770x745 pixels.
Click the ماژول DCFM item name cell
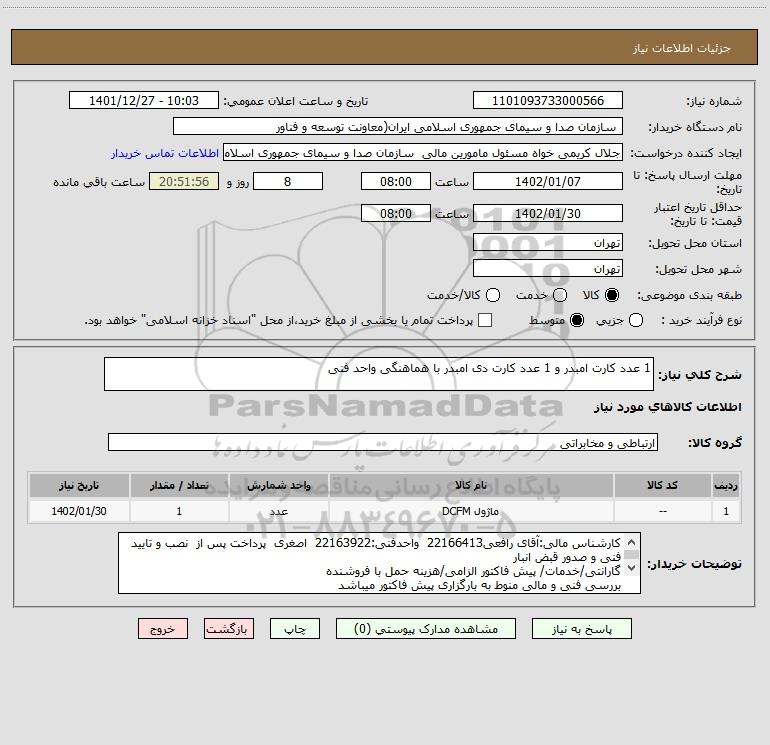pyautogui.click(x=471, y=511)
